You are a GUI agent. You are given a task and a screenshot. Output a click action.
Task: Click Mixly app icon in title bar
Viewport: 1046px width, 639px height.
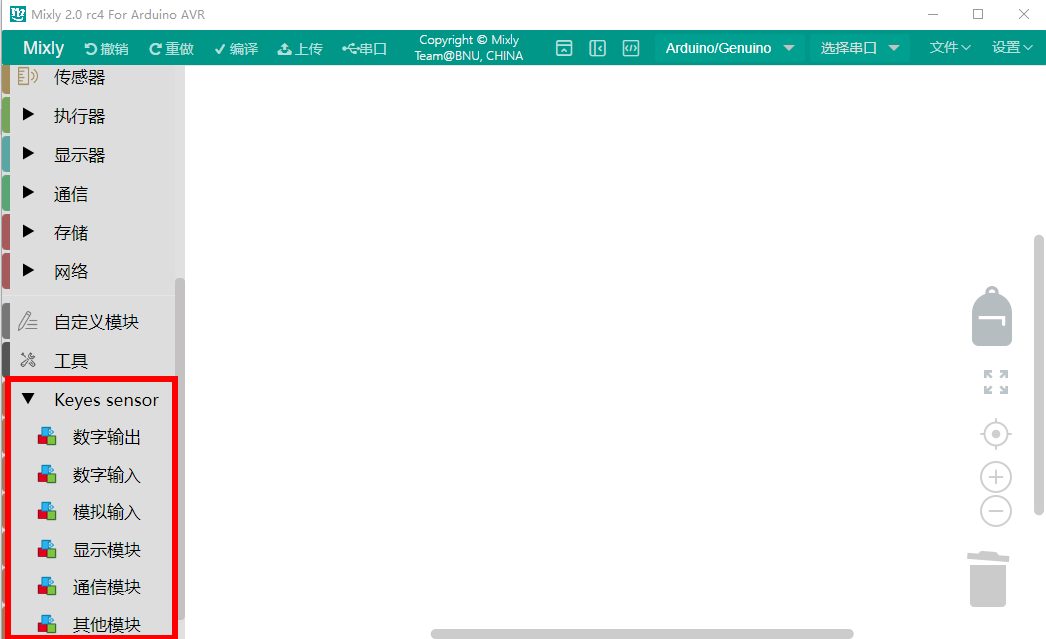tap(18, 14)
